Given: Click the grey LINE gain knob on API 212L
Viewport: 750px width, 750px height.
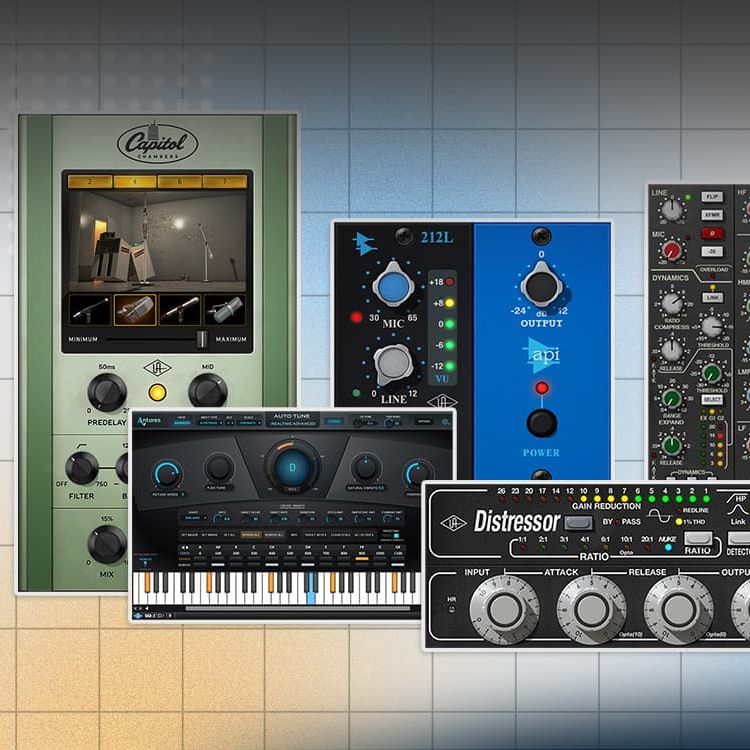Looking at the screenshot, I should pos(393,364).
